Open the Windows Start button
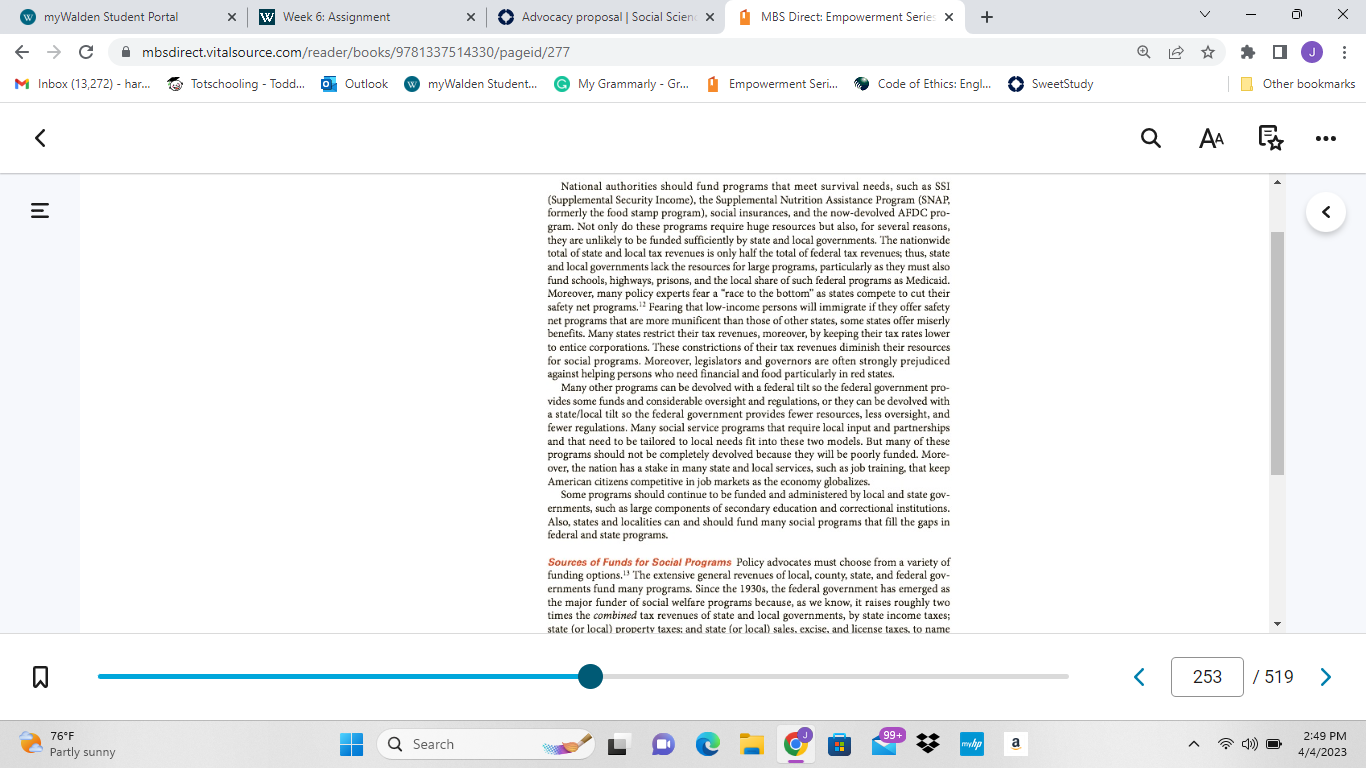The width and height of the screenshot is (1366, 768). click(352, 744)
